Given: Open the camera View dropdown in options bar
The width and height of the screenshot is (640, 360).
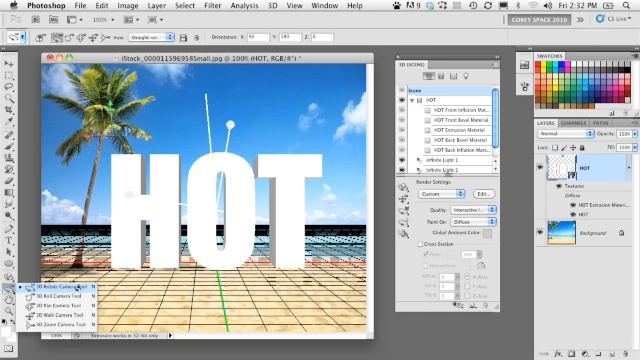Looking at the screenshot, I should (151, 37).
